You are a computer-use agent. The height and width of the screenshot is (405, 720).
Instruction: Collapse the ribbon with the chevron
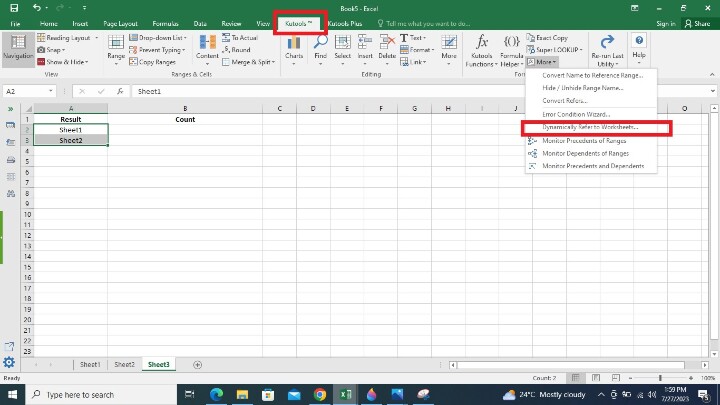(712, 74)
